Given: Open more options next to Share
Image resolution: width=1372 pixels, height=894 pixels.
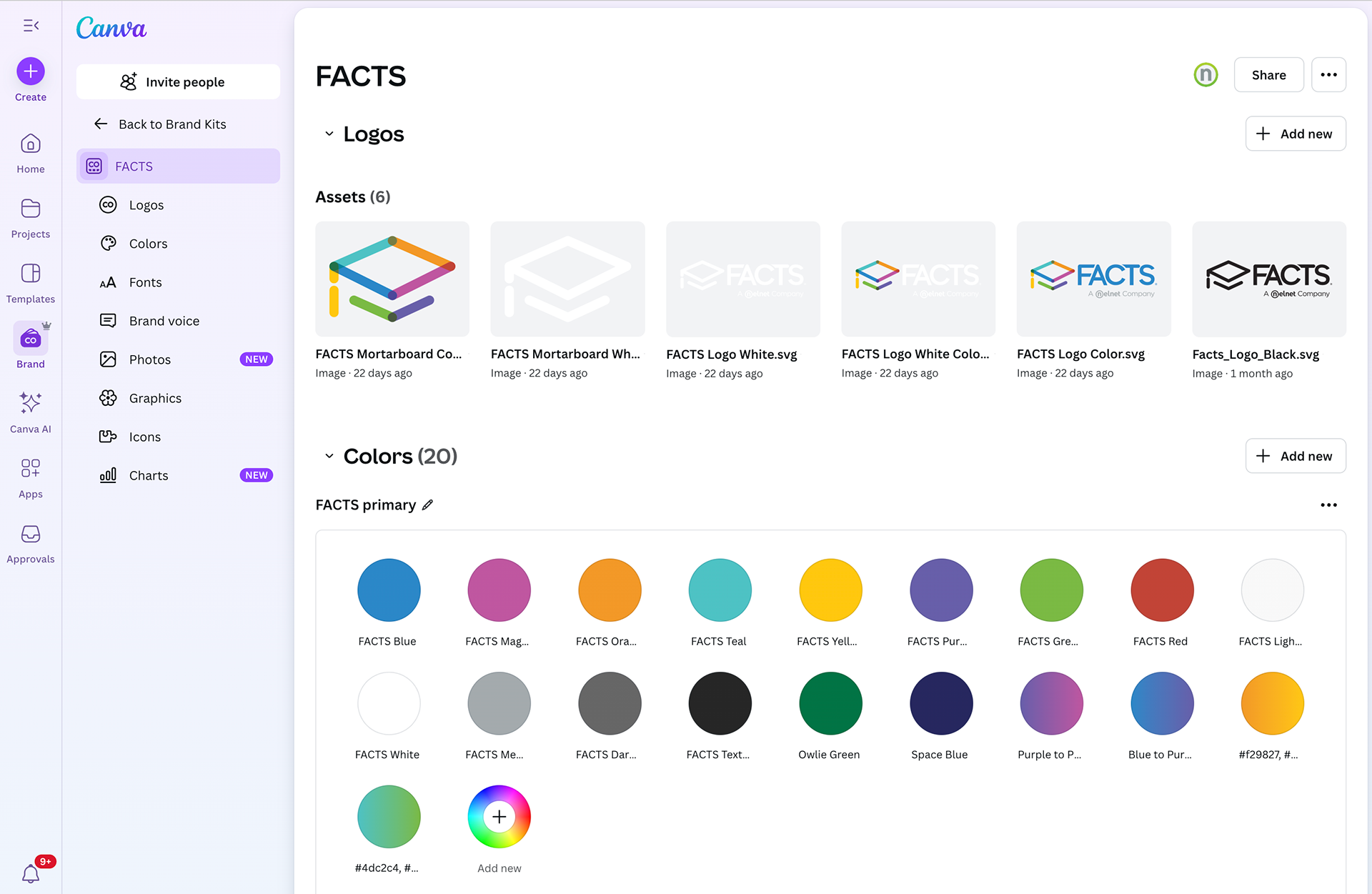Looking at the screenshot, I should [1329, 74].
